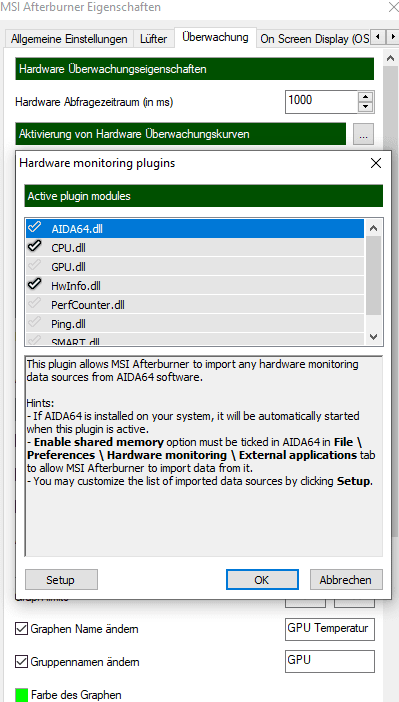Image resolution: width=399 pixels, height=702 pixels.
Task: Click the Abbrechen button
Action: (346, 580)
